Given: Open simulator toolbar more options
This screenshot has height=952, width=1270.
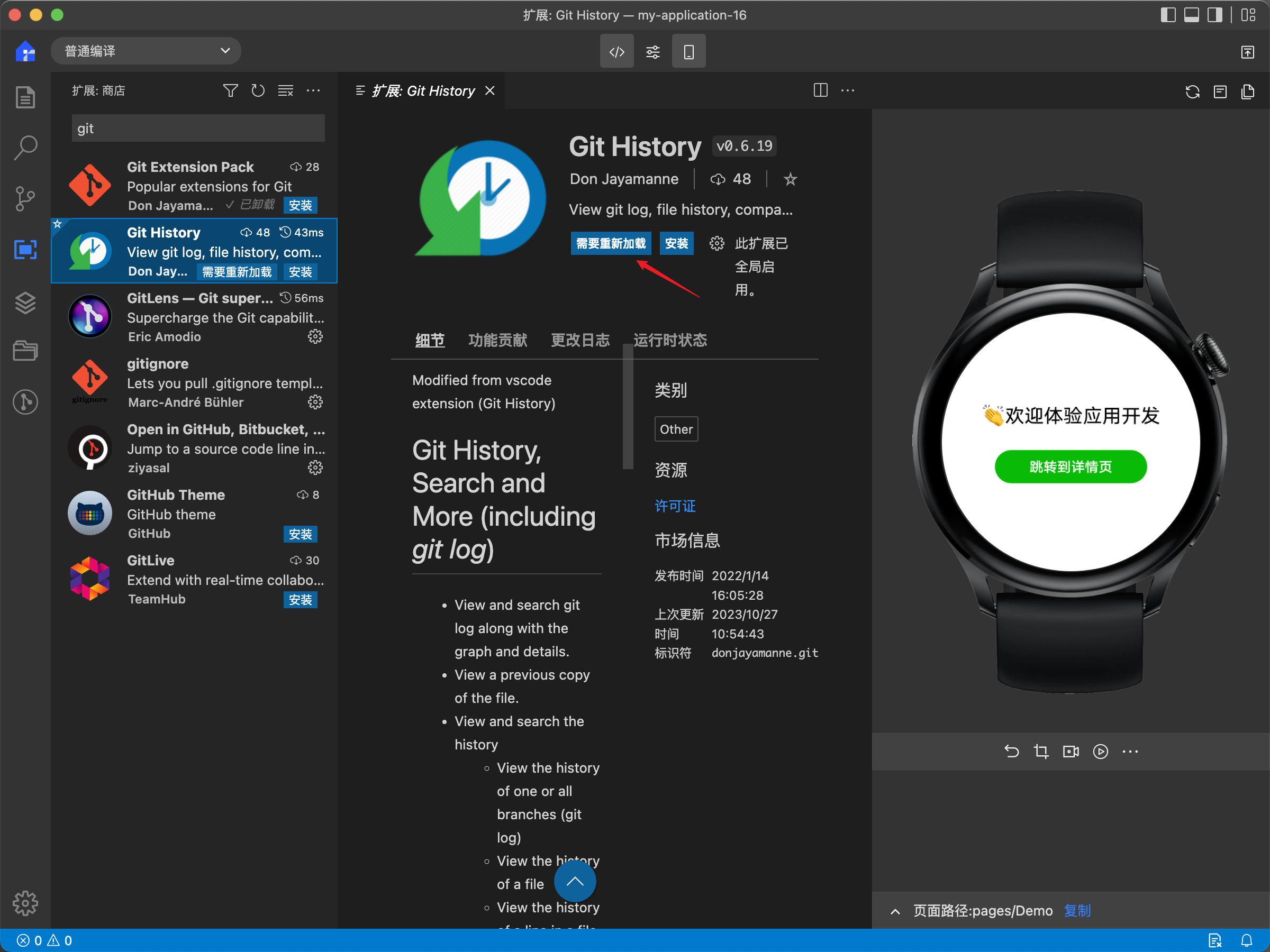Looking at the screenshot, I should pos(1130,751).
